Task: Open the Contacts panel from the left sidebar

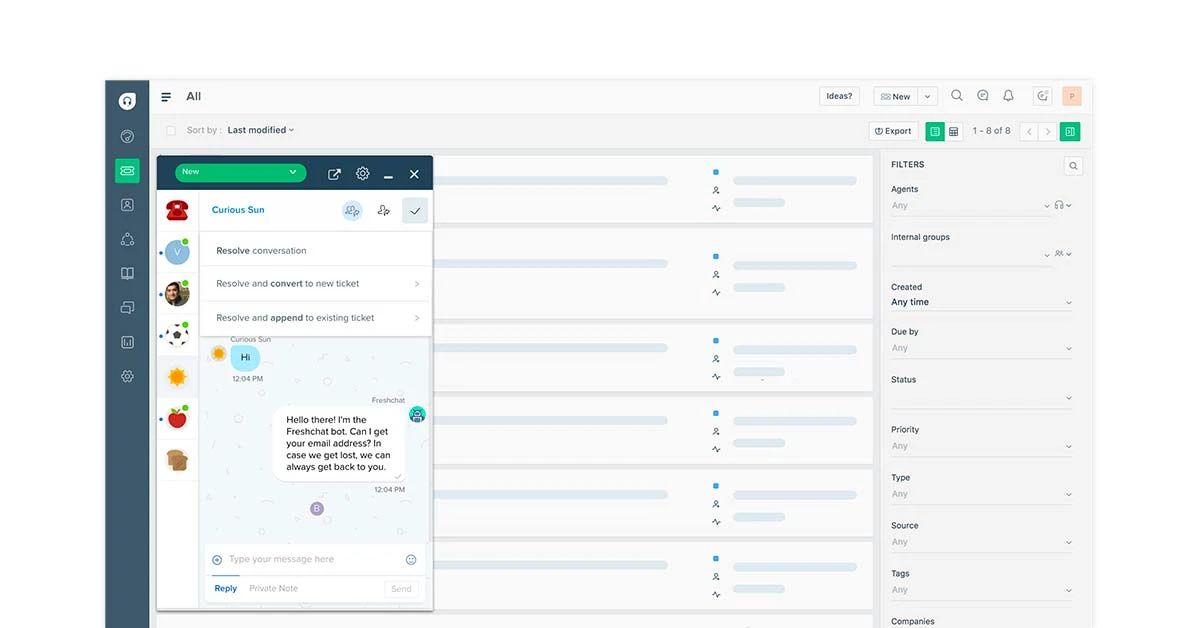Action: (x=127, y=204)
